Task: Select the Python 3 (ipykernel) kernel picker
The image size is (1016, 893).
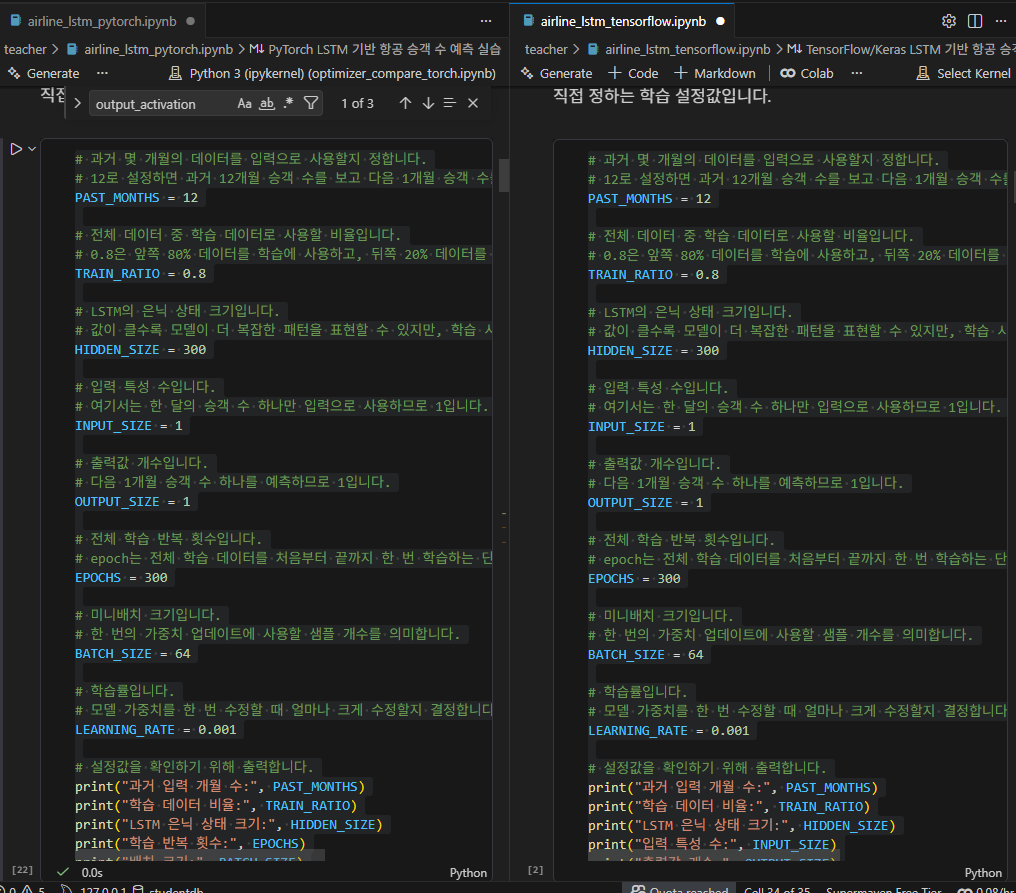Action: (x=332, y=73)
